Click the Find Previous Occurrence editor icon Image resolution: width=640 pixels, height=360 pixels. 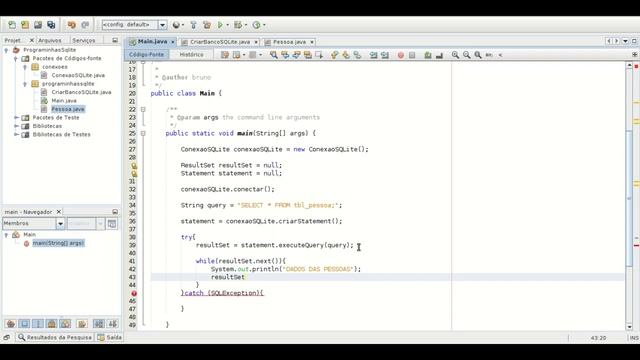pos(285,55)
